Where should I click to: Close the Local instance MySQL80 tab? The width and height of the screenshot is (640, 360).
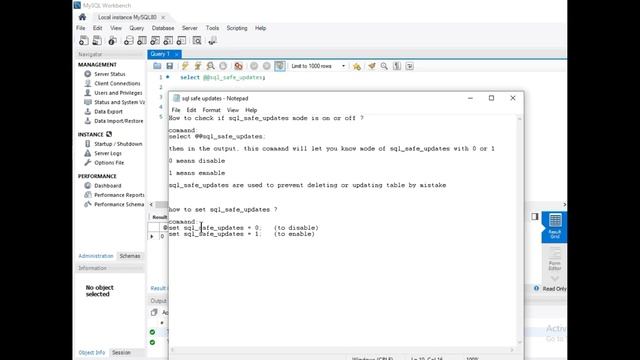point(163,17)
